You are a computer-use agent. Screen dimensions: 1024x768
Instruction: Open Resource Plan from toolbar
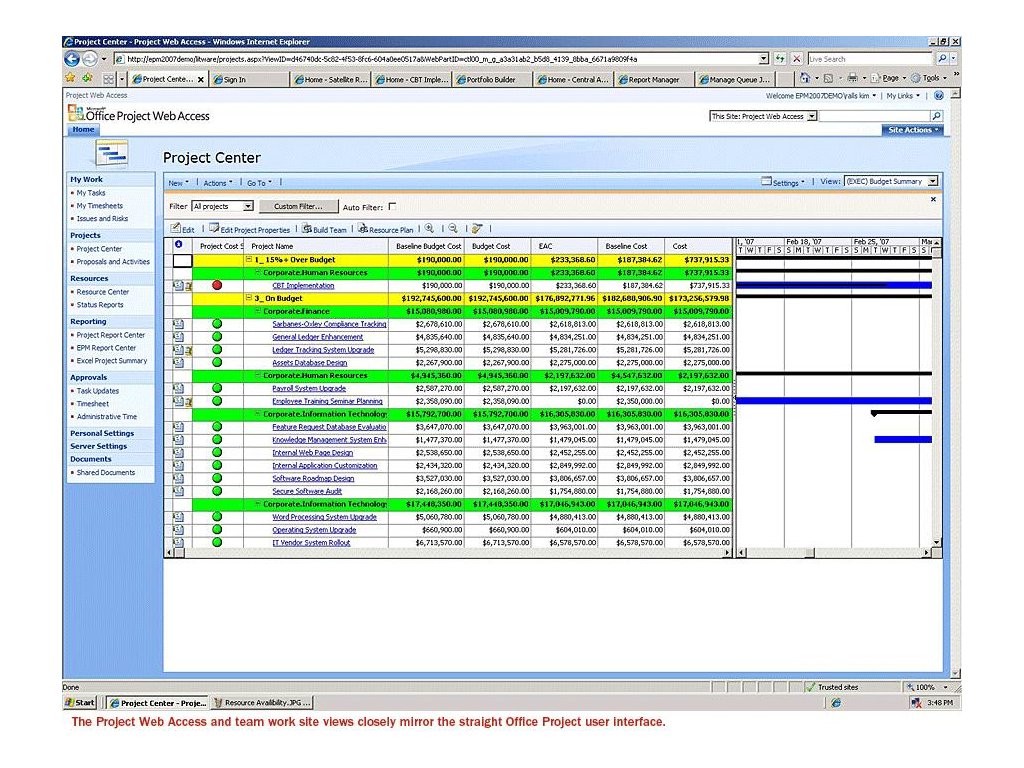point(385,229)
